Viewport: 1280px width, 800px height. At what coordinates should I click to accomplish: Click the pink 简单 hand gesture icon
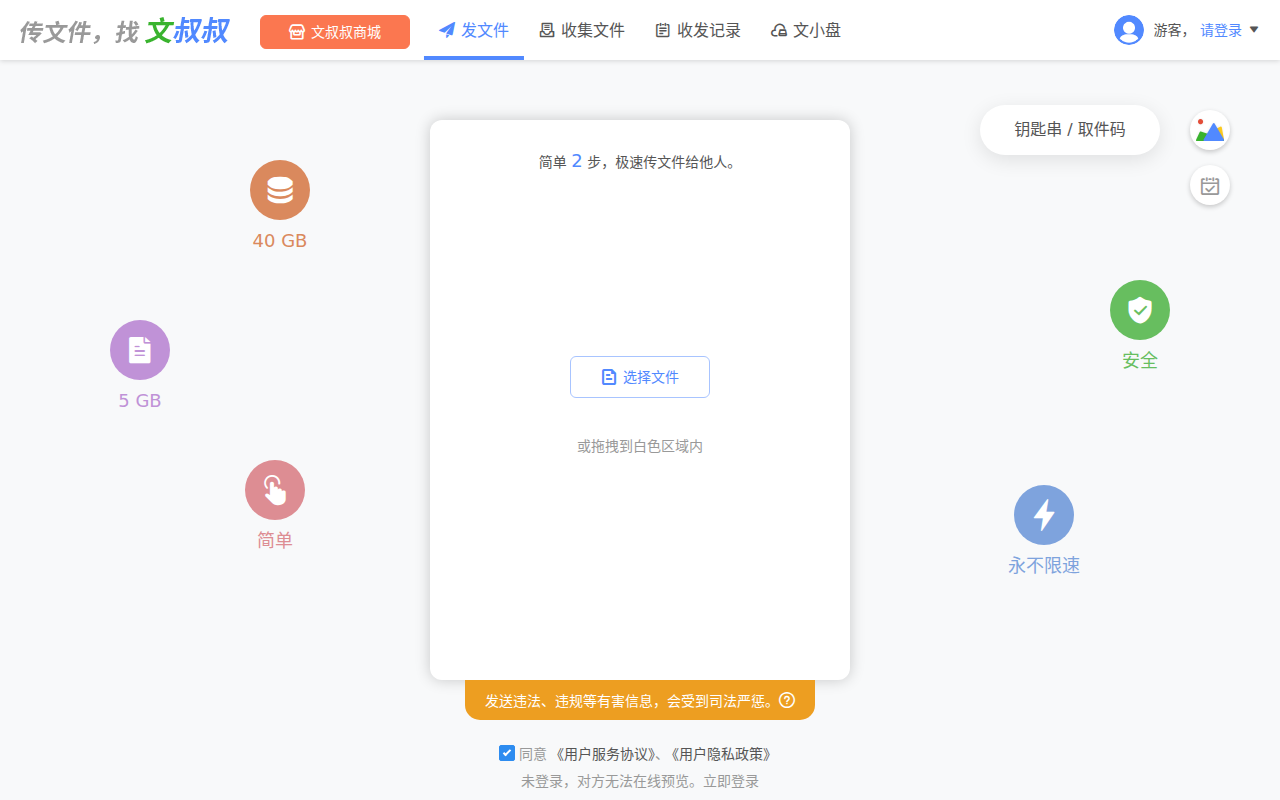tap(275, 490)
